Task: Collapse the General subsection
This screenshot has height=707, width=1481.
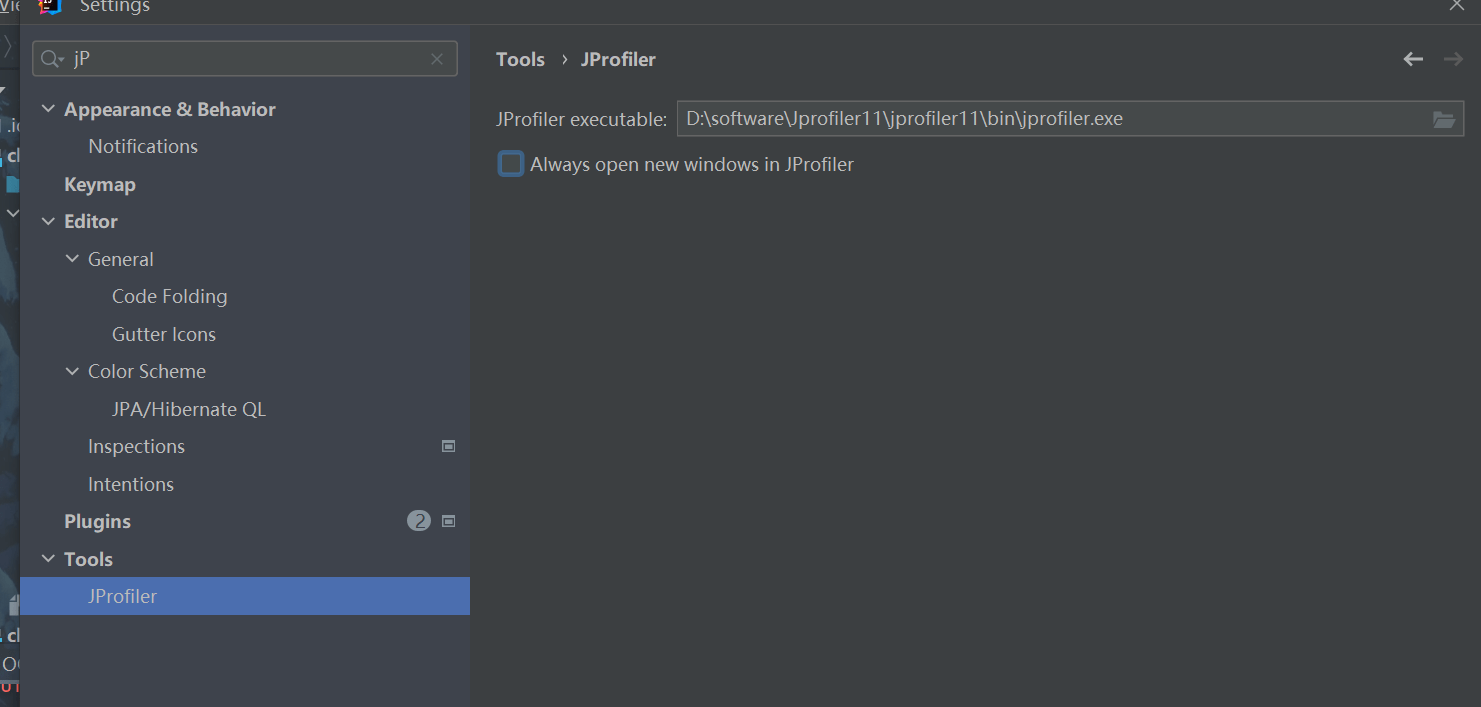Action: click(x=72, y=259)
